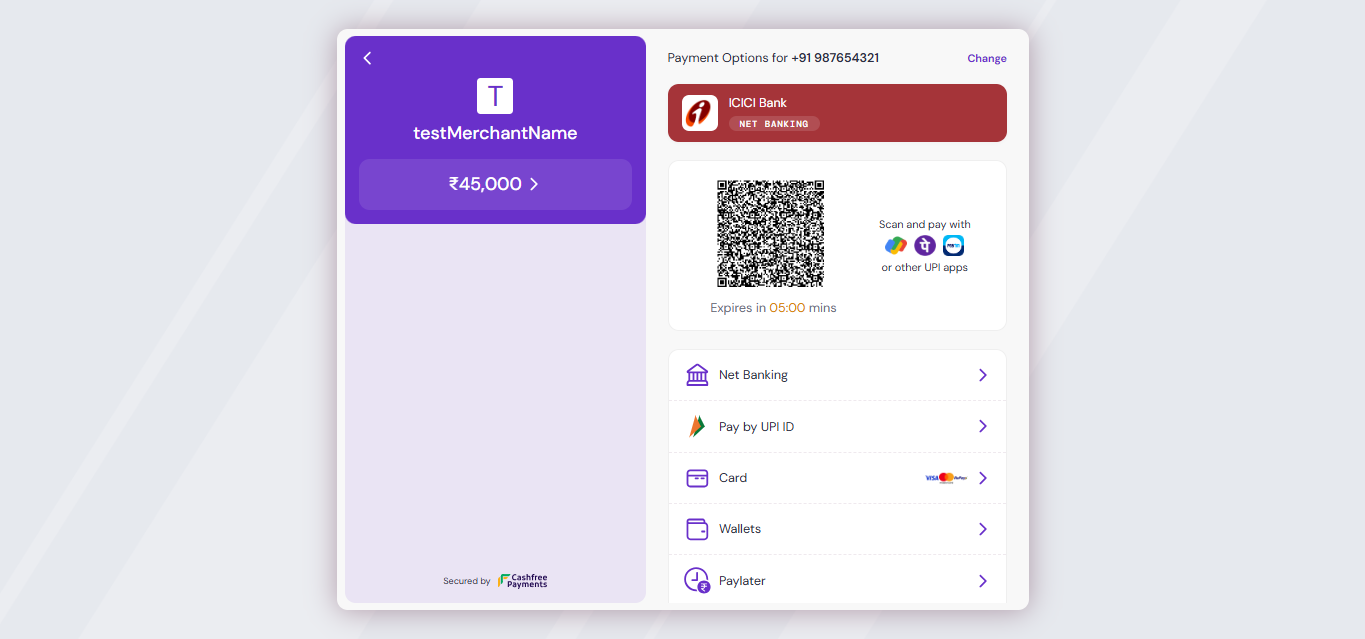Select the Paylater payment row
Image resolution: width=1365 pixels, height=639 pixels.
coord(837,580)
